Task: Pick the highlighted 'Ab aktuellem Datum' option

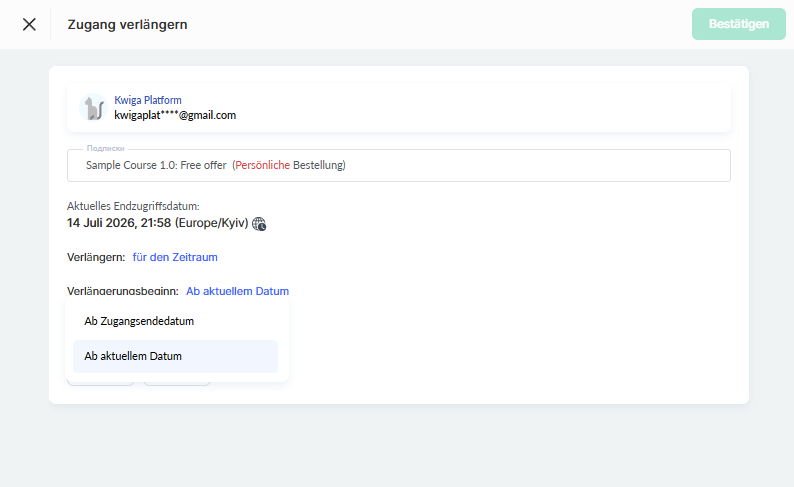Action: pos(175,356)
